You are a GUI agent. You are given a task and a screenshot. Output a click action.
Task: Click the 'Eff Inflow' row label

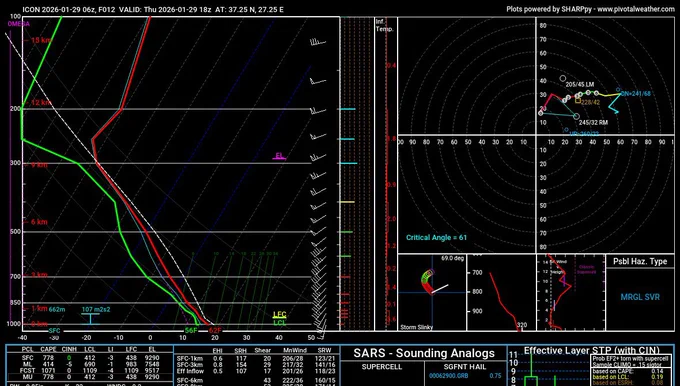point(190,371)
